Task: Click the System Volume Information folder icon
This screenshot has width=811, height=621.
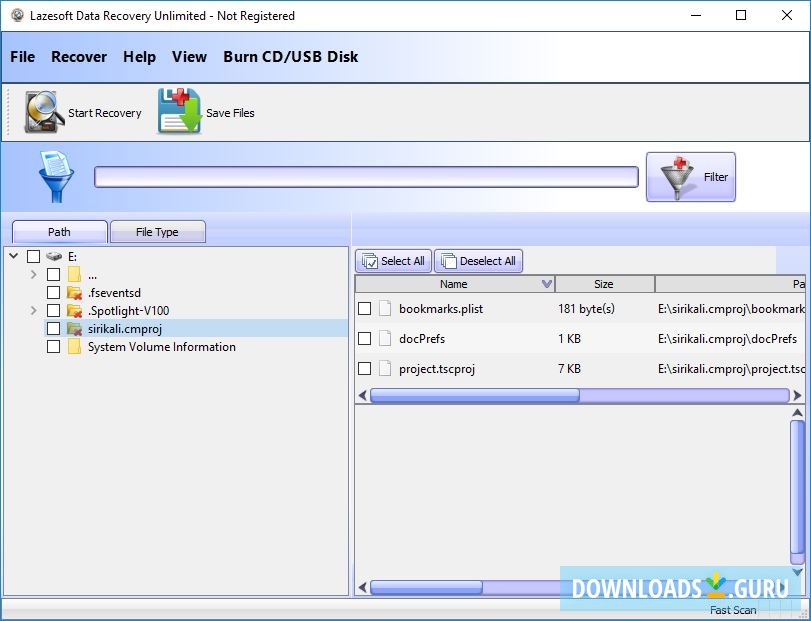Action: point(74,346)
